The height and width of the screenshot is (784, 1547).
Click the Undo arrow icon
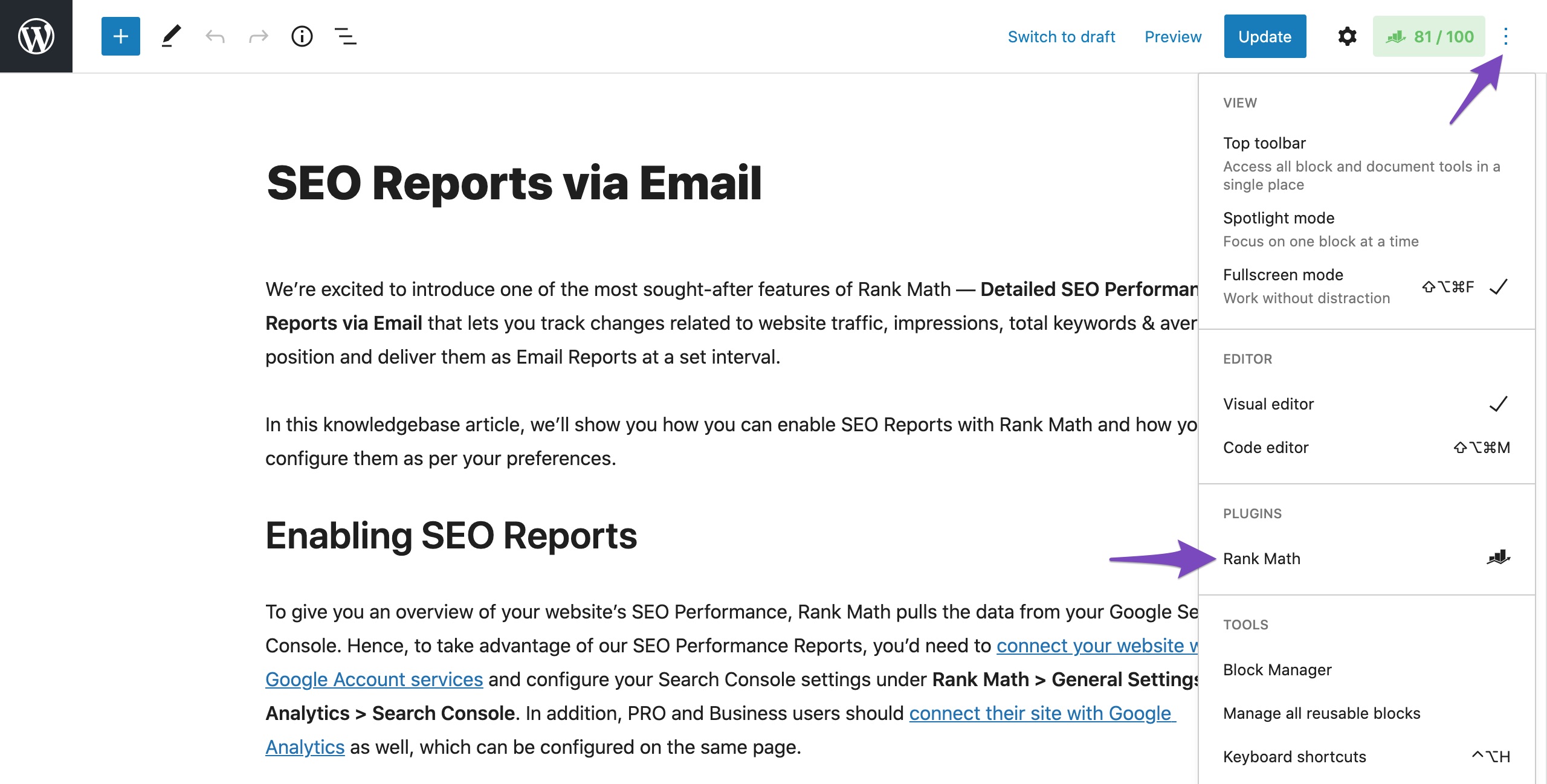coord(215,37)
